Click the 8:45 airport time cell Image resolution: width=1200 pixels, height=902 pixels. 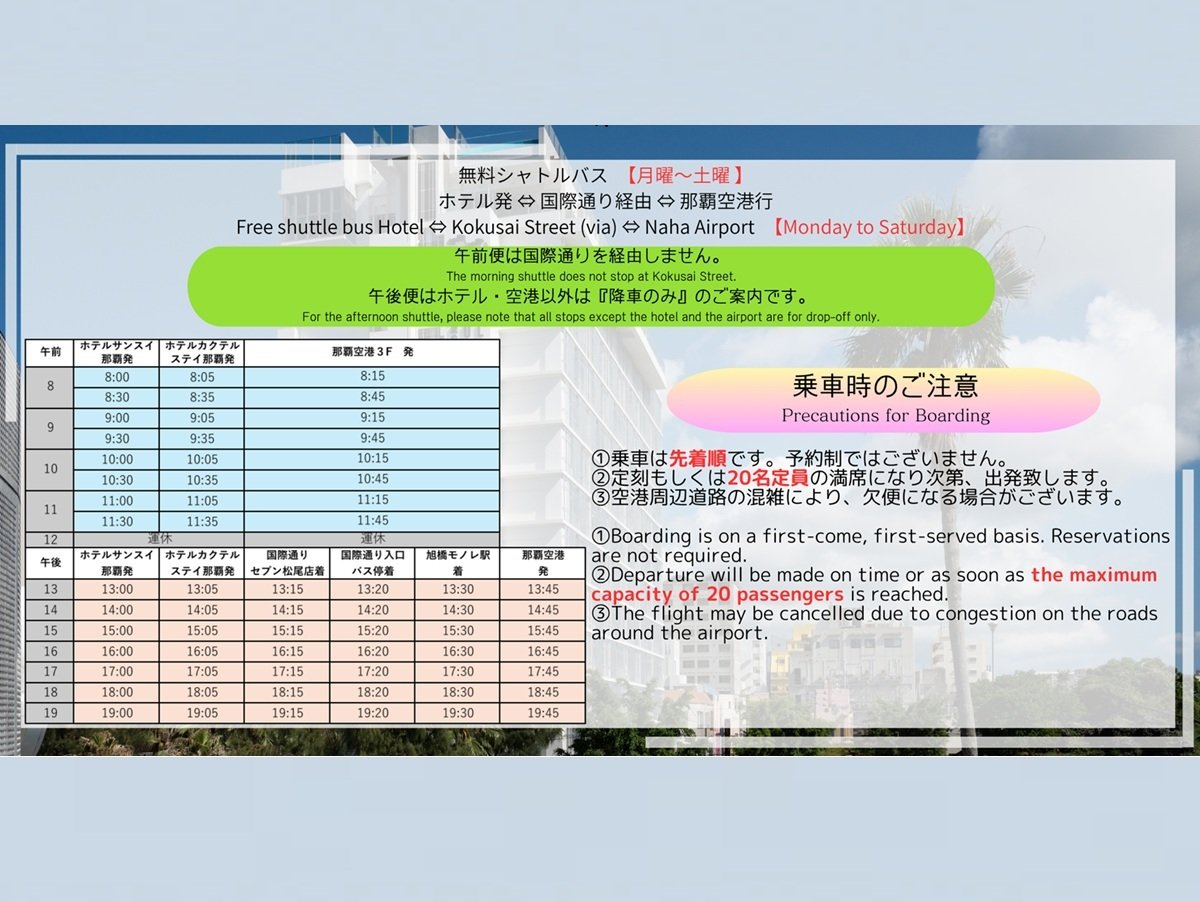(x=372, y=397)
